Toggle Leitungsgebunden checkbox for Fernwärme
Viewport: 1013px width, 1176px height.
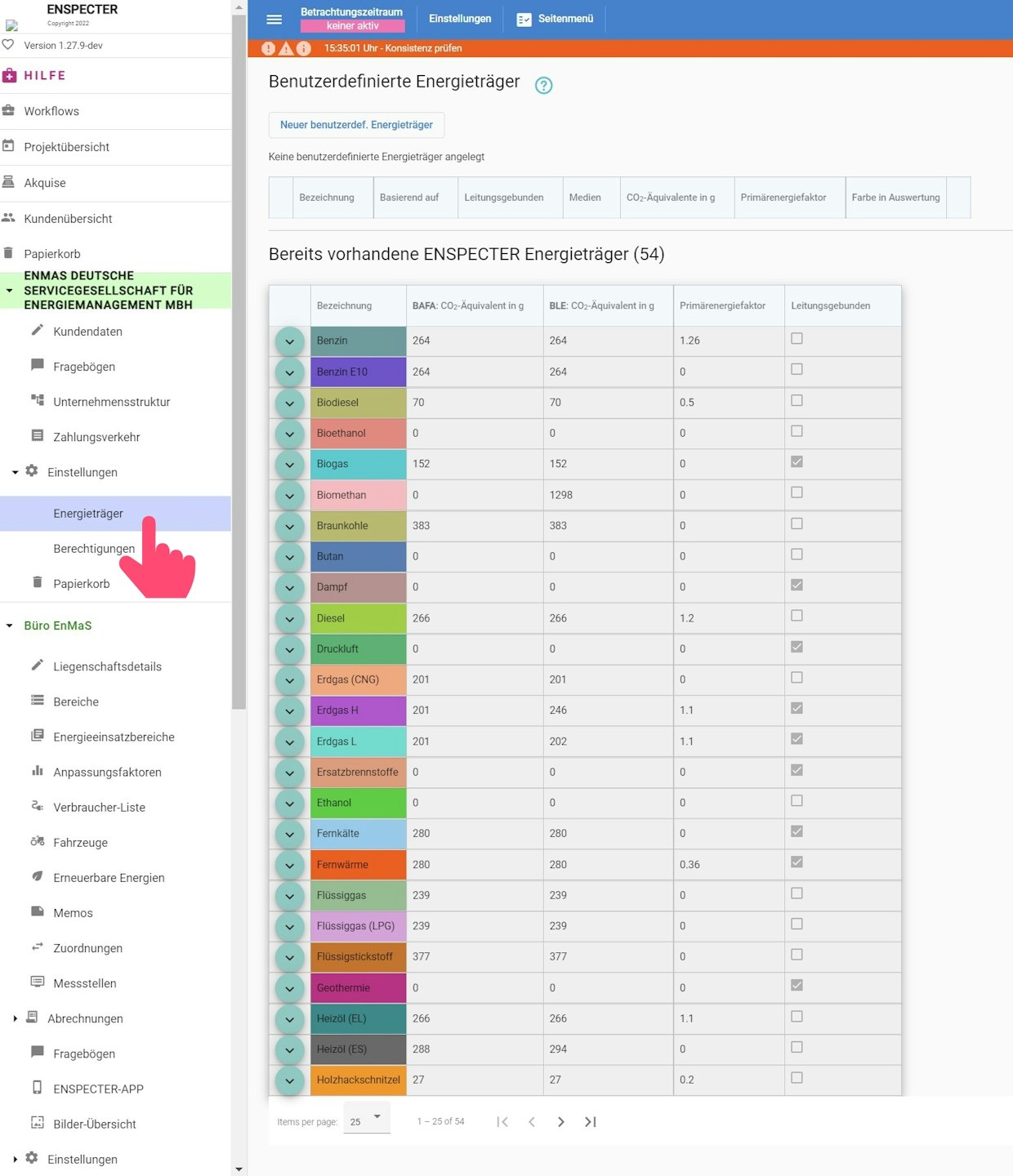tap(797, 862)
